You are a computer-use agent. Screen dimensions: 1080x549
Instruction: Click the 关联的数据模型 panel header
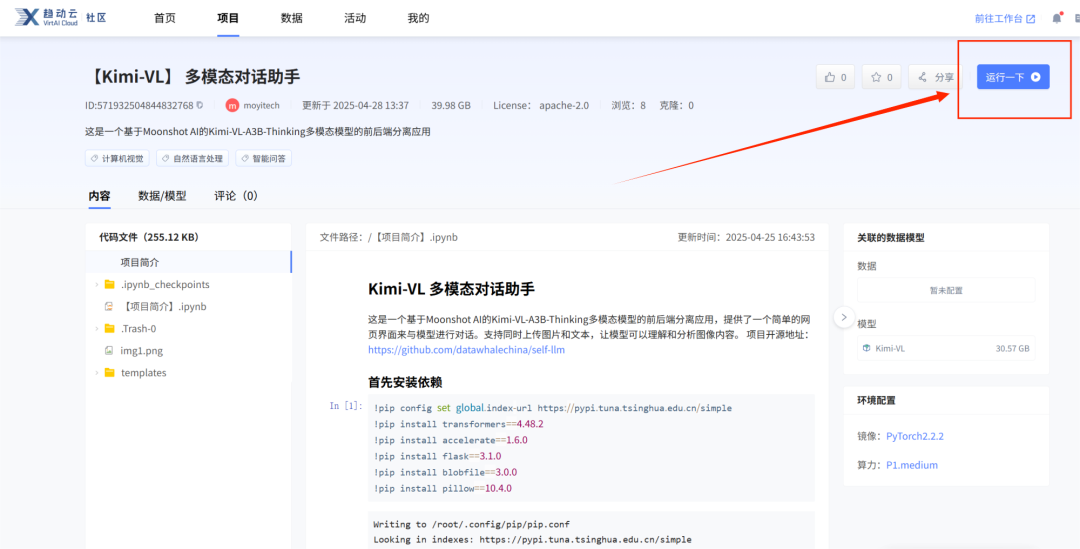tap(891, 237)
